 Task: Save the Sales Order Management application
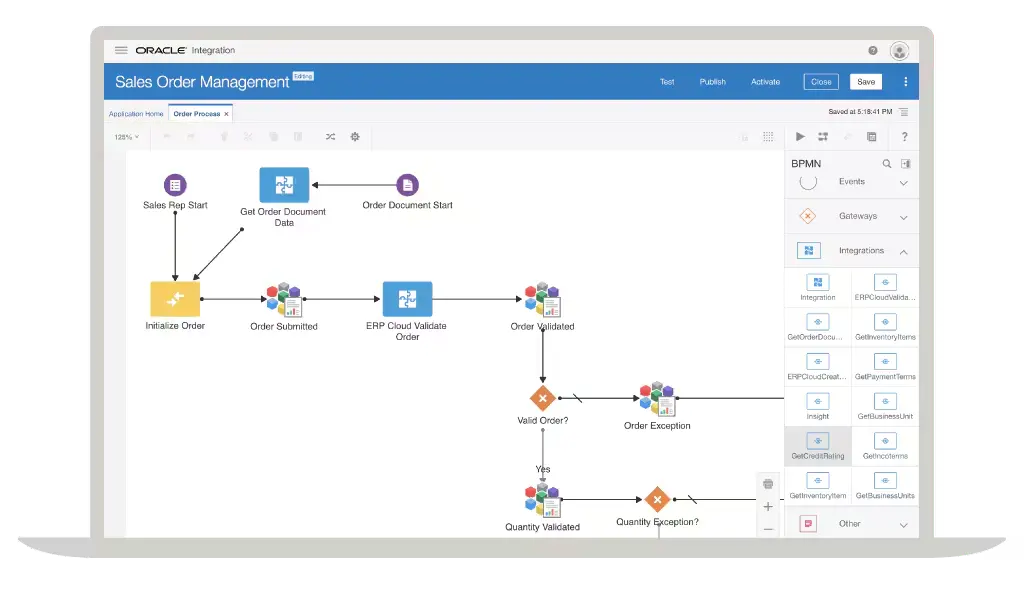866,82
